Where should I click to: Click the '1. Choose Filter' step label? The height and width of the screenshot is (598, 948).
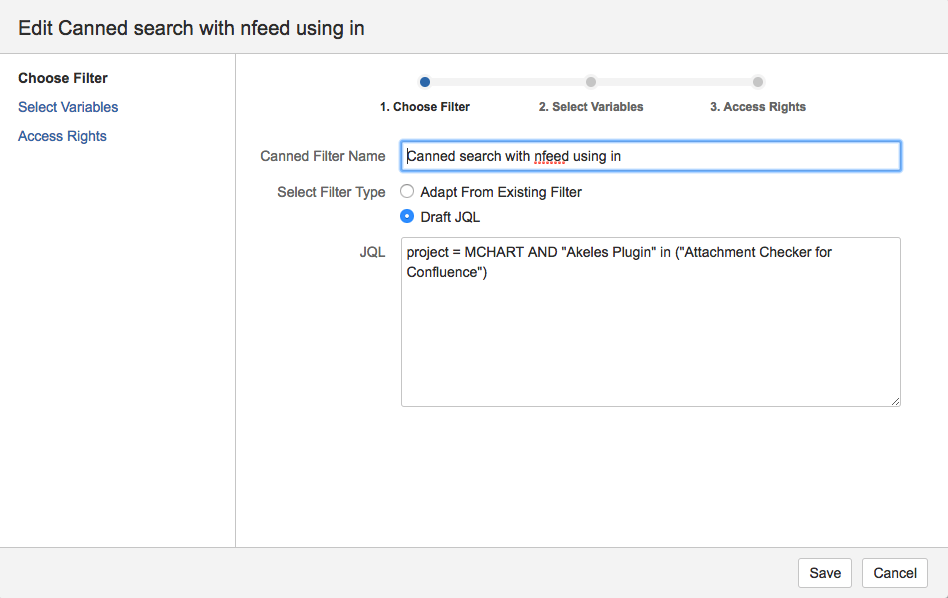425,107
